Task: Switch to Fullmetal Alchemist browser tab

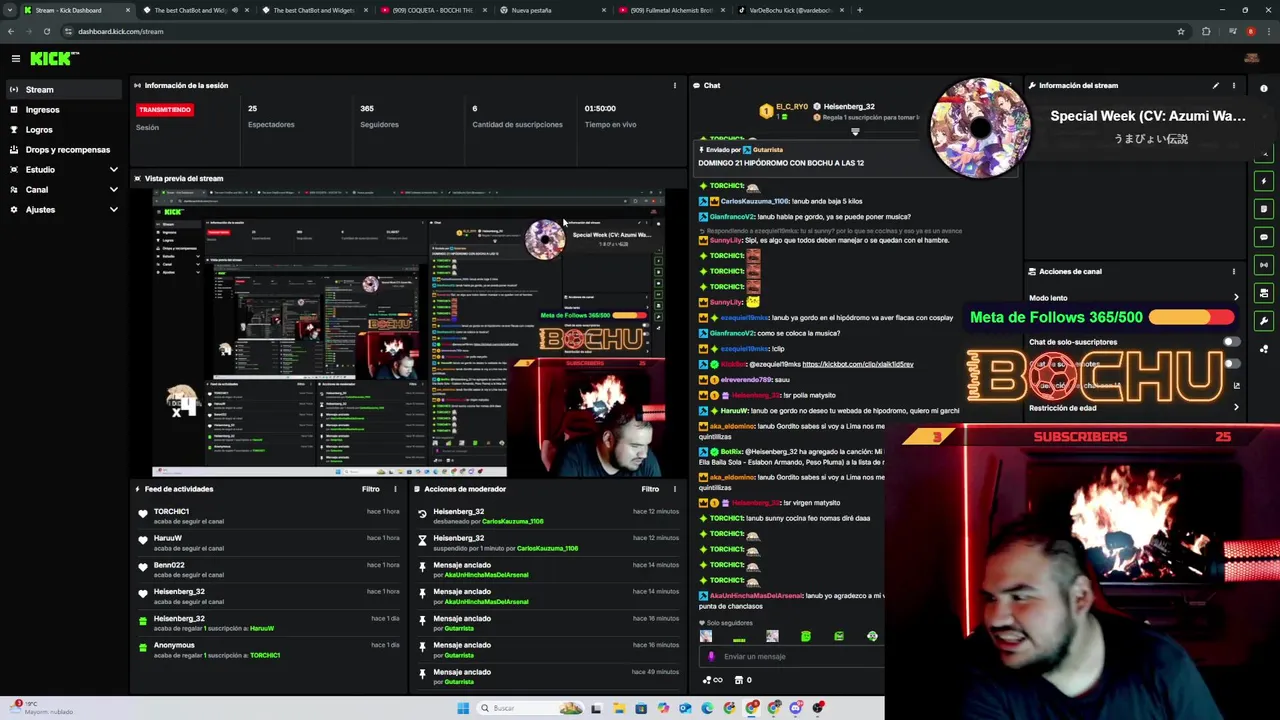Action: (672, 10)
